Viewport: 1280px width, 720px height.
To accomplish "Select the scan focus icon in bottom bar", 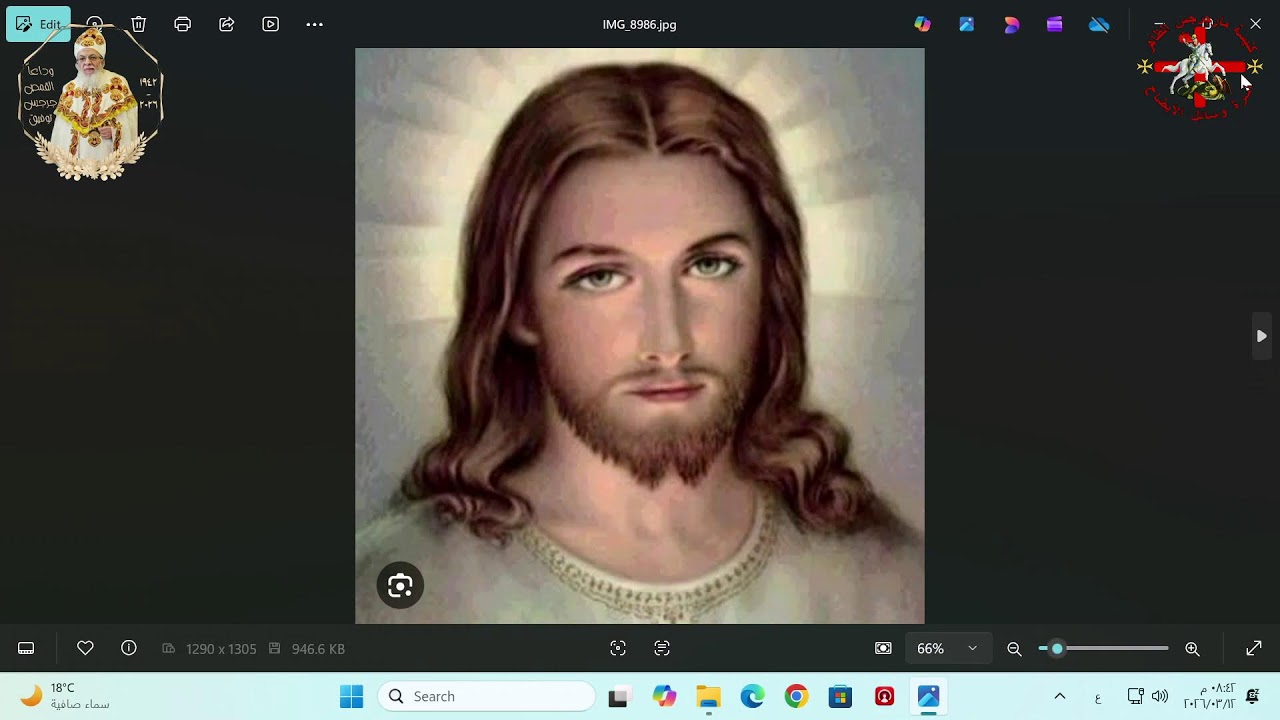I will [x=618, y=649].
